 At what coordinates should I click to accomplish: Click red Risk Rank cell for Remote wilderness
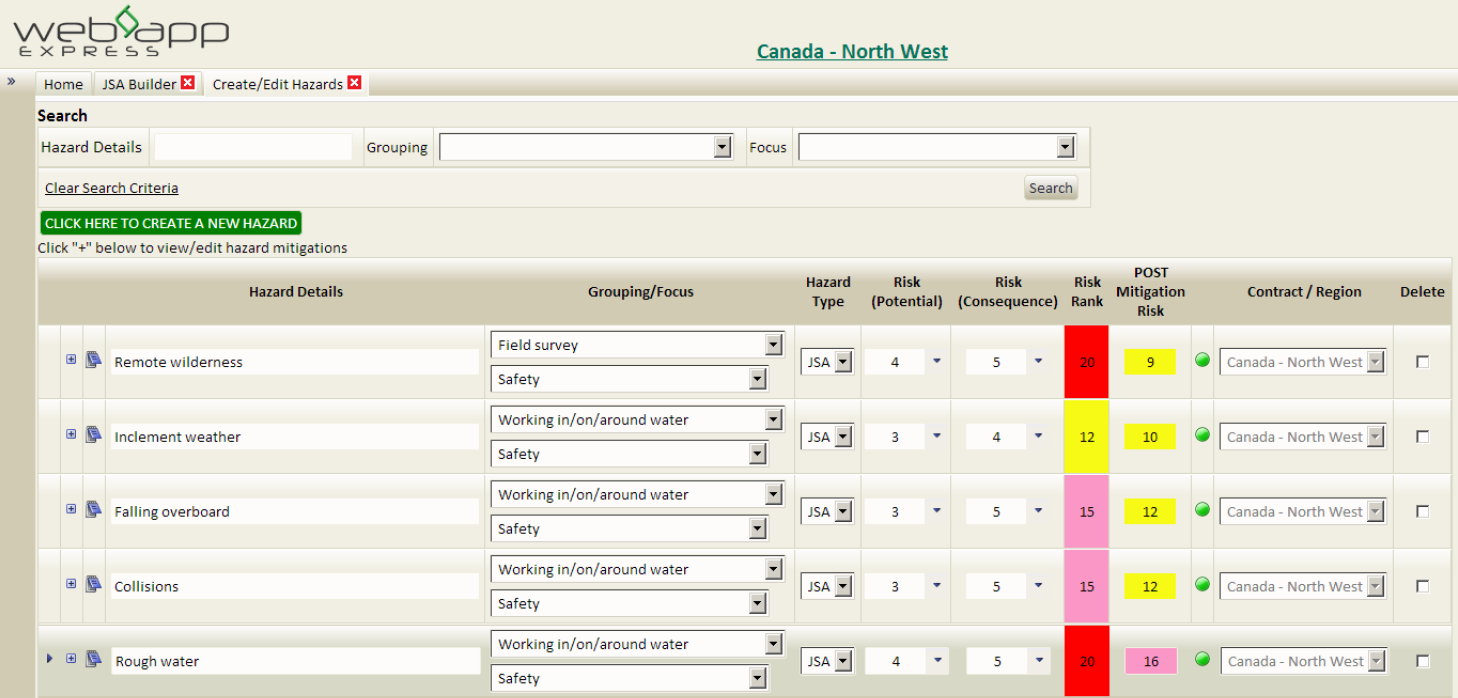tap(1087, 362)
